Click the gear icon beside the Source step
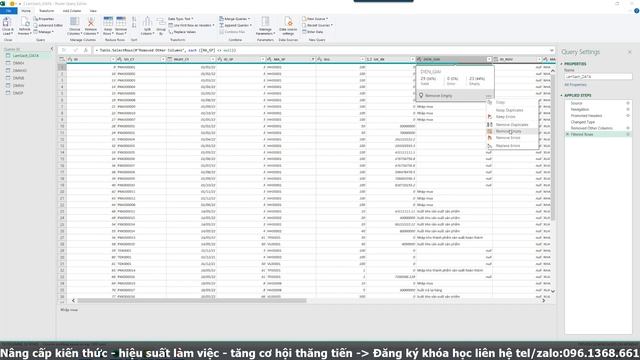640x360 pixels. point(628,103)
